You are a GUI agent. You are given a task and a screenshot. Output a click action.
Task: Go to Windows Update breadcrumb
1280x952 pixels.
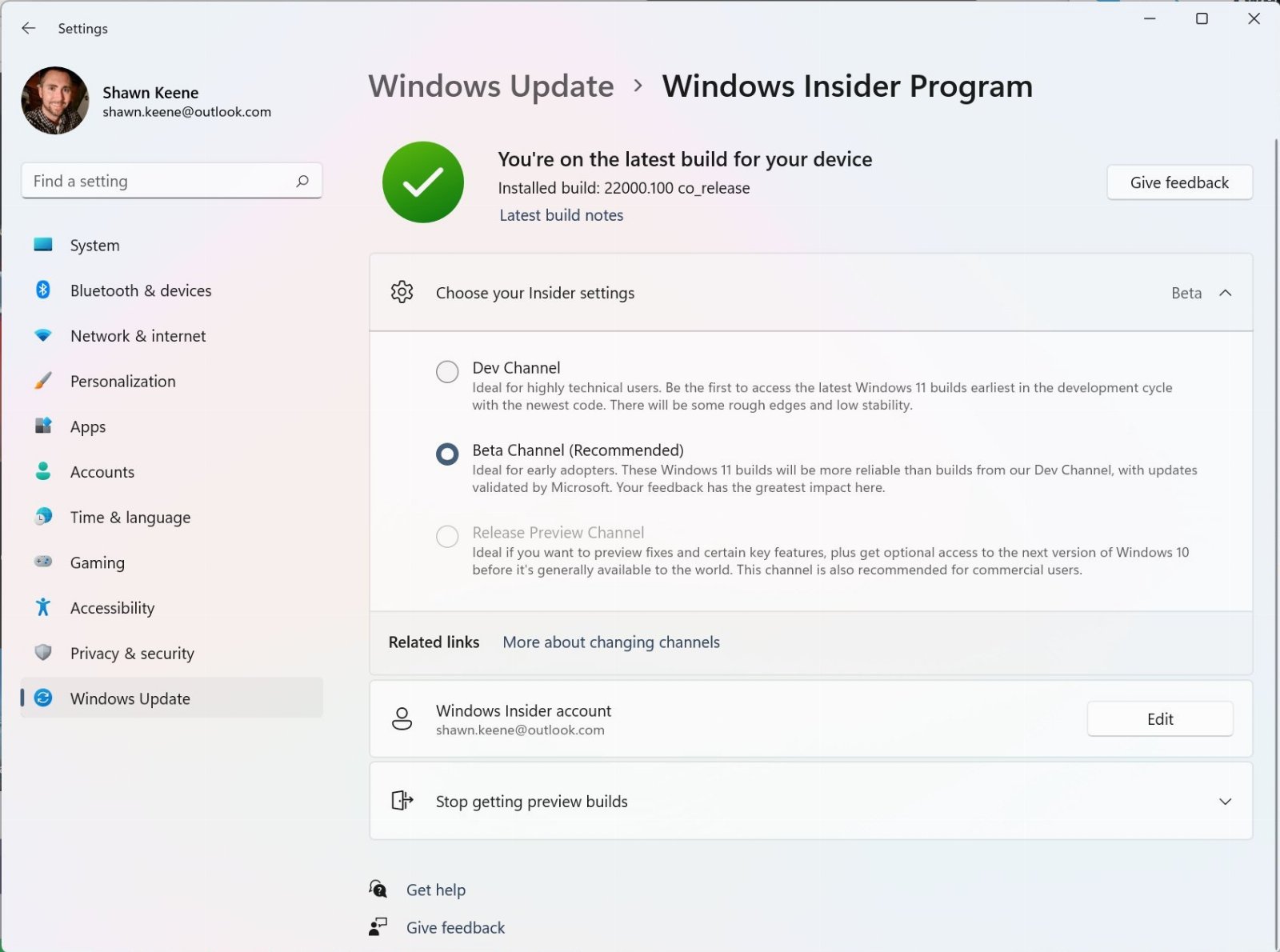491,86
